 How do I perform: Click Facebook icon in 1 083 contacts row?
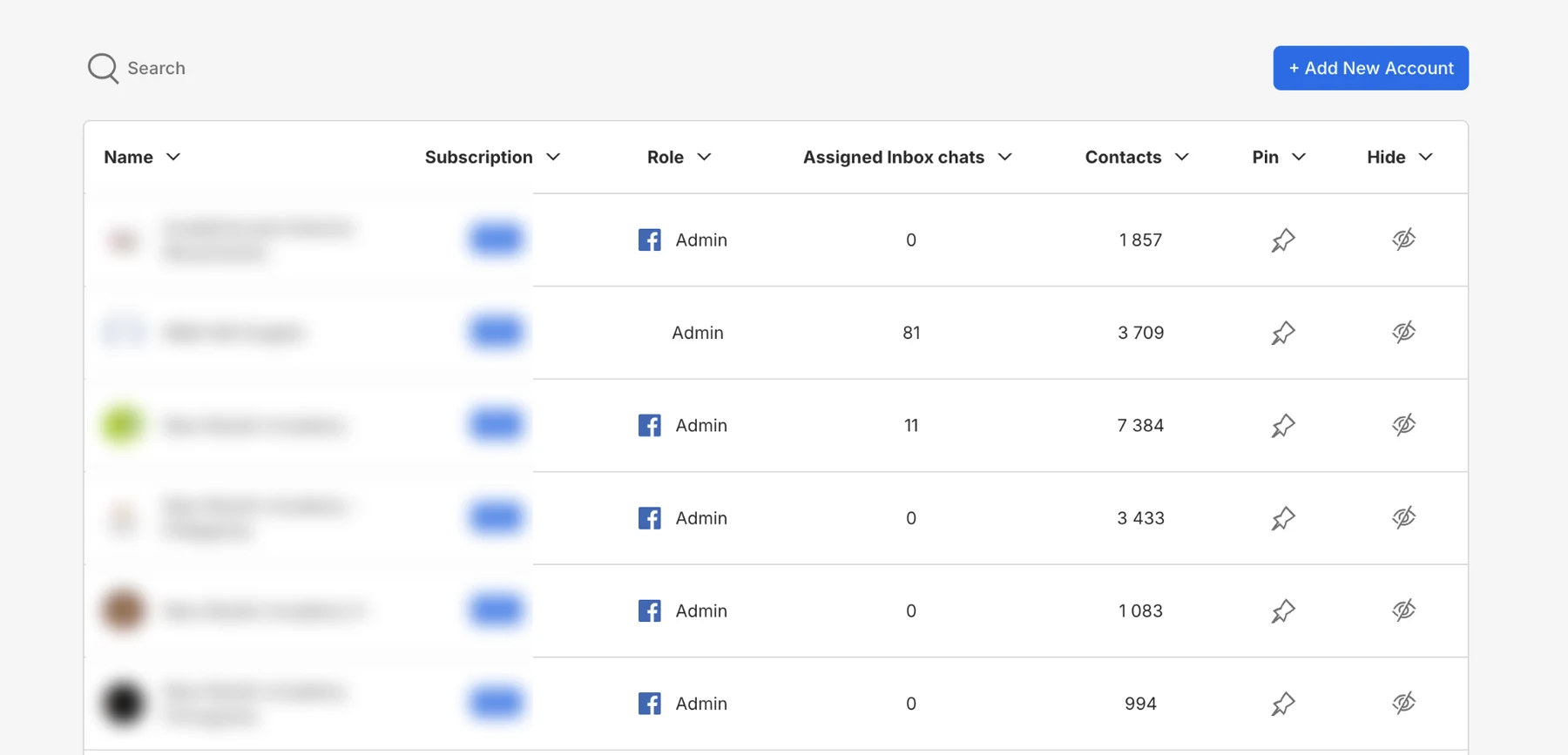point(649,610)
